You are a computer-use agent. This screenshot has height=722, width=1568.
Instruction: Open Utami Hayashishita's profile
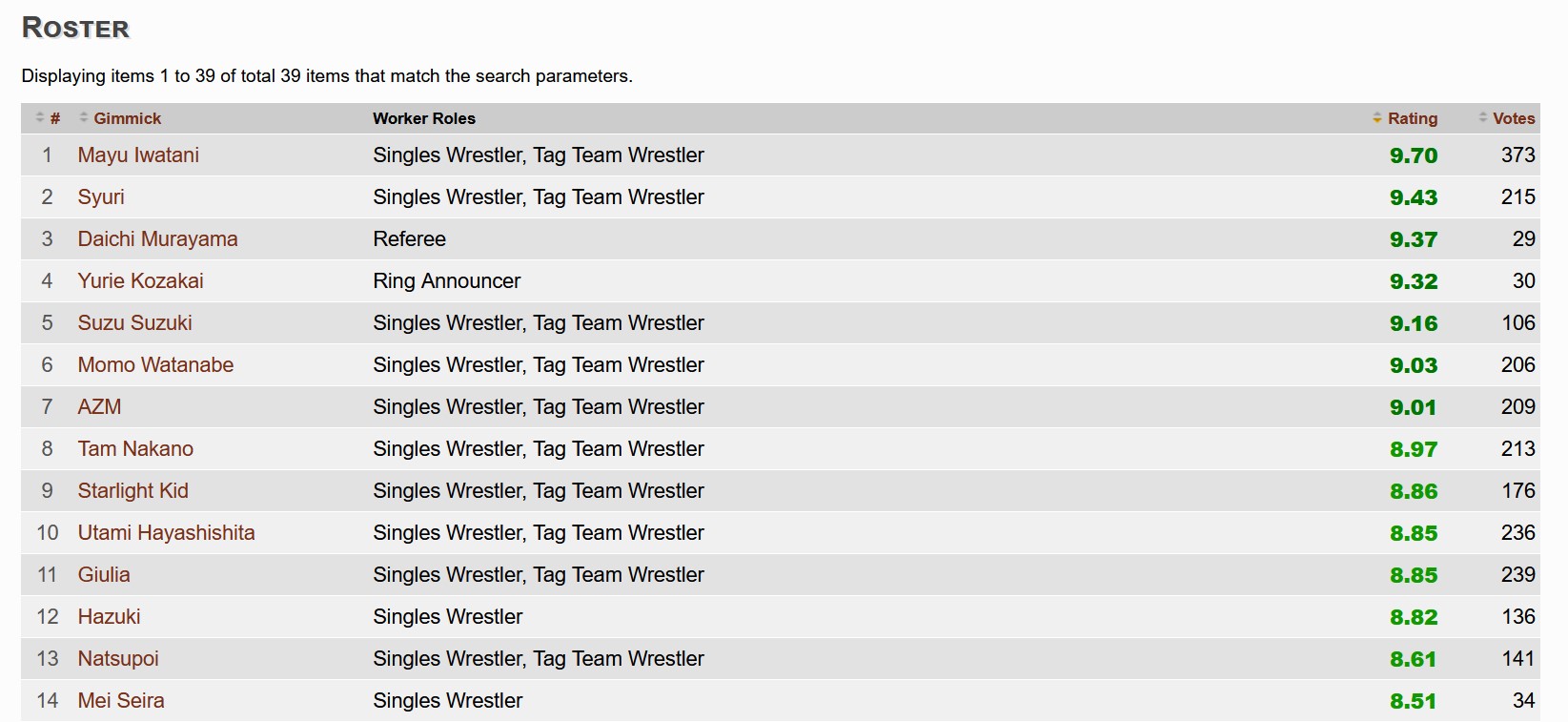tap(167, 532)
